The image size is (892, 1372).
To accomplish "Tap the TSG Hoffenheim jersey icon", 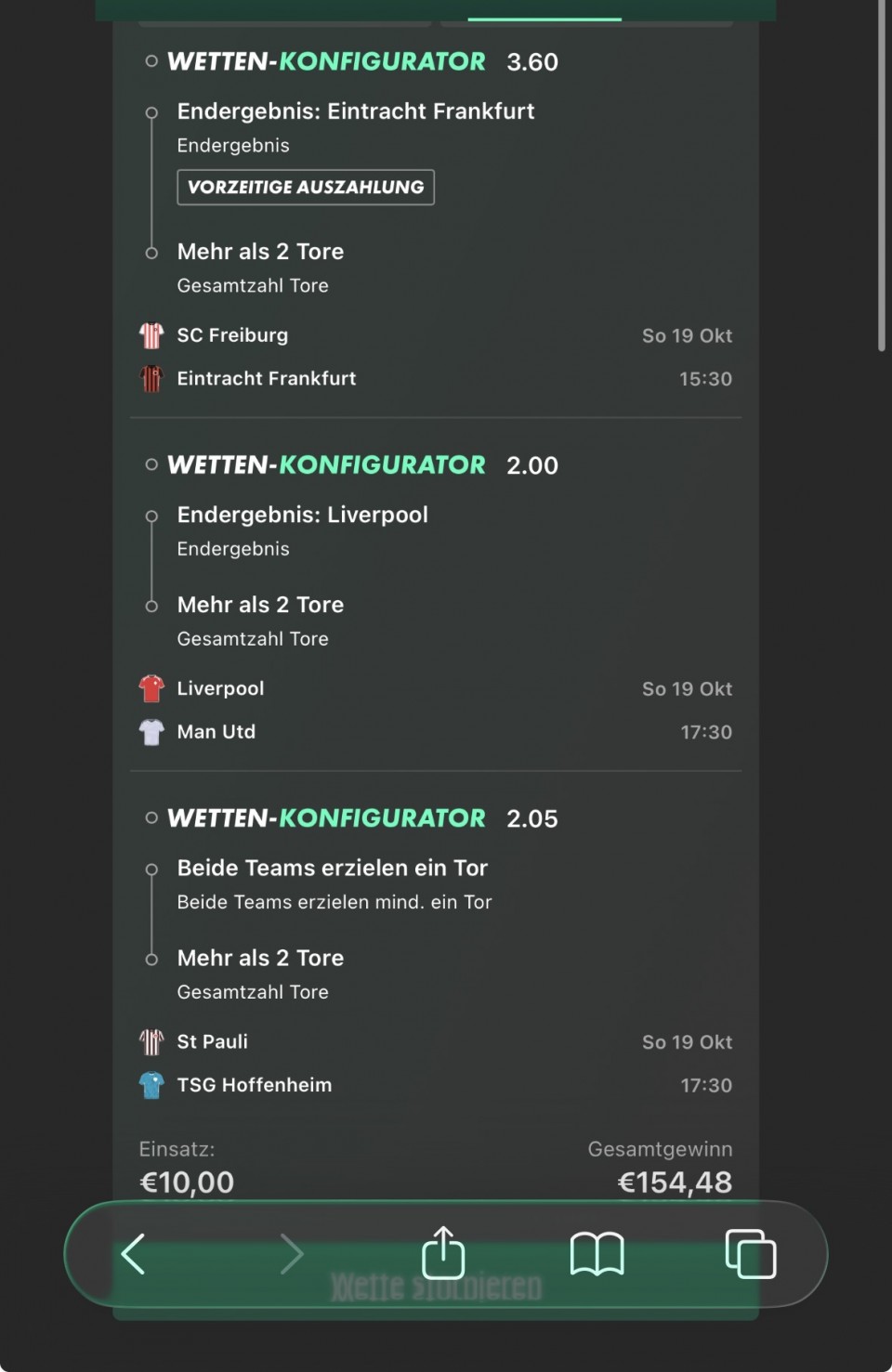I will coord(151,1085).
